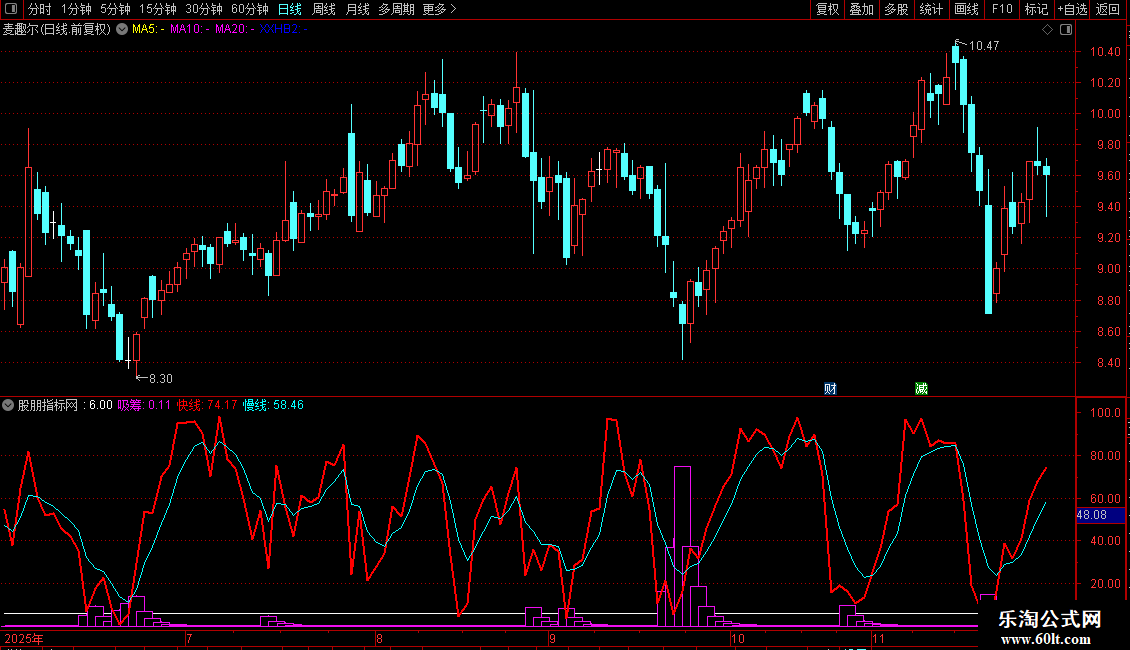
Task: Click the panel layout icon at top-left
Action: tap(11, 9)
